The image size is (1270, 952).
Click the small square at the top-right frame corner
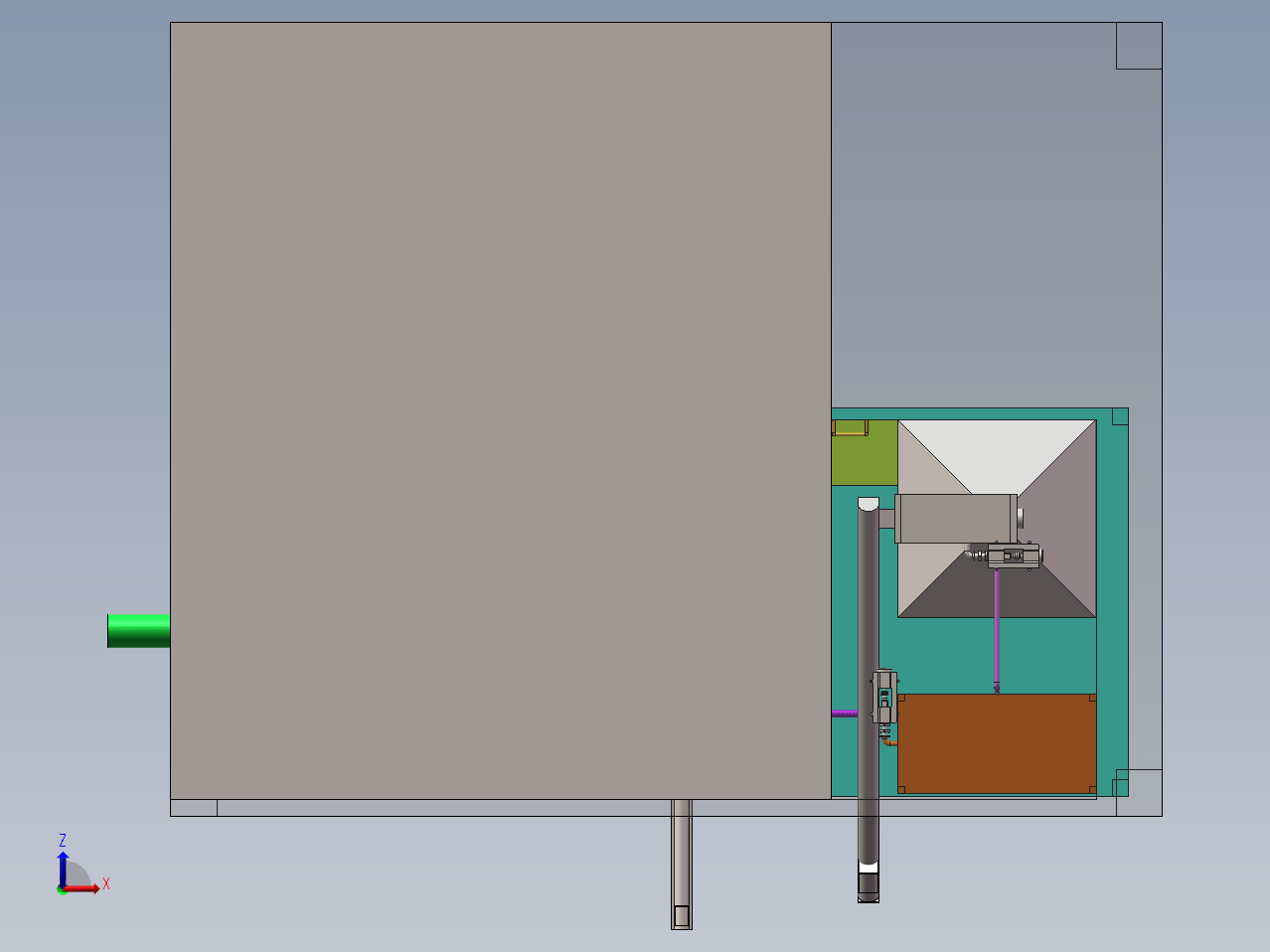coord(1139,46)
